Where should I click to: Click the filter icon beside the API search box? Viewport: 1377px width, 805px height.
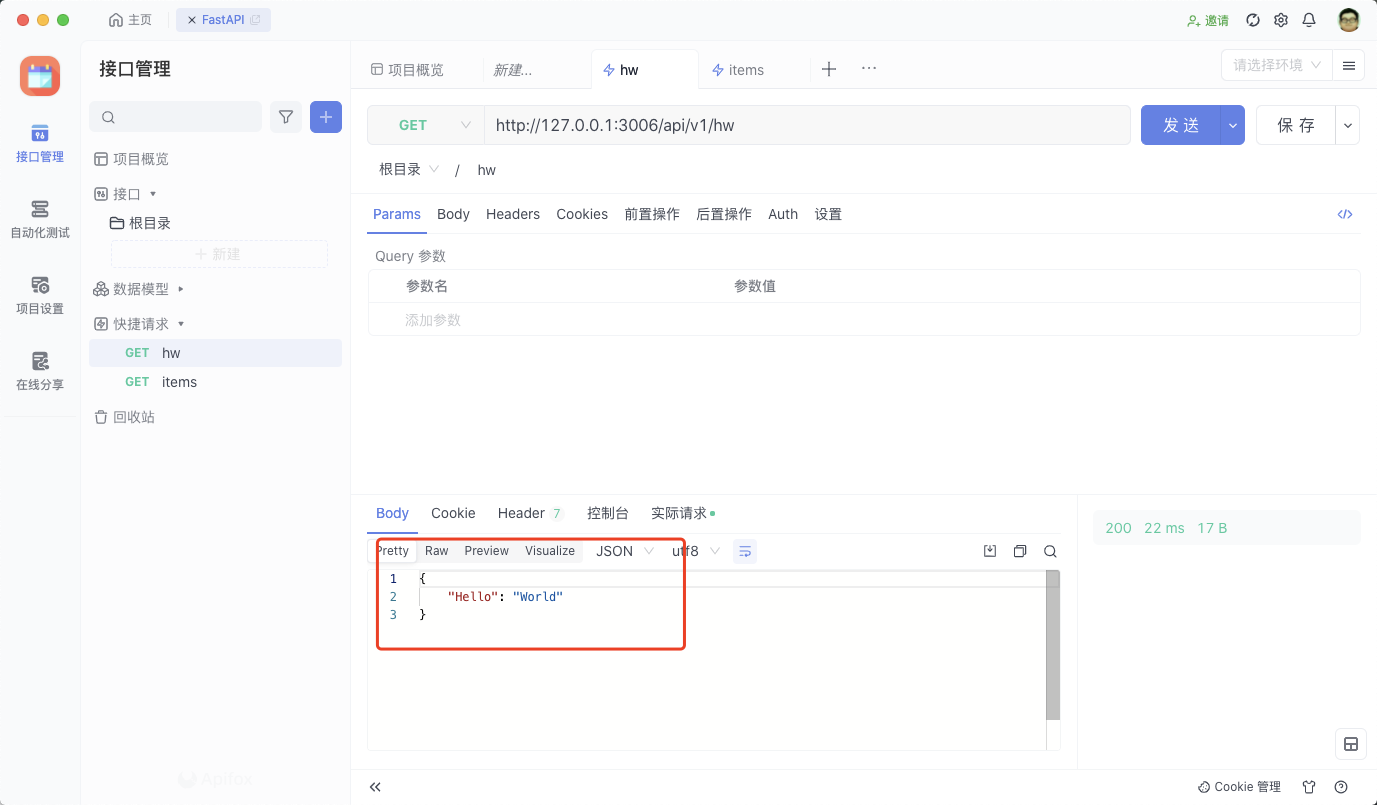point(286,116)
